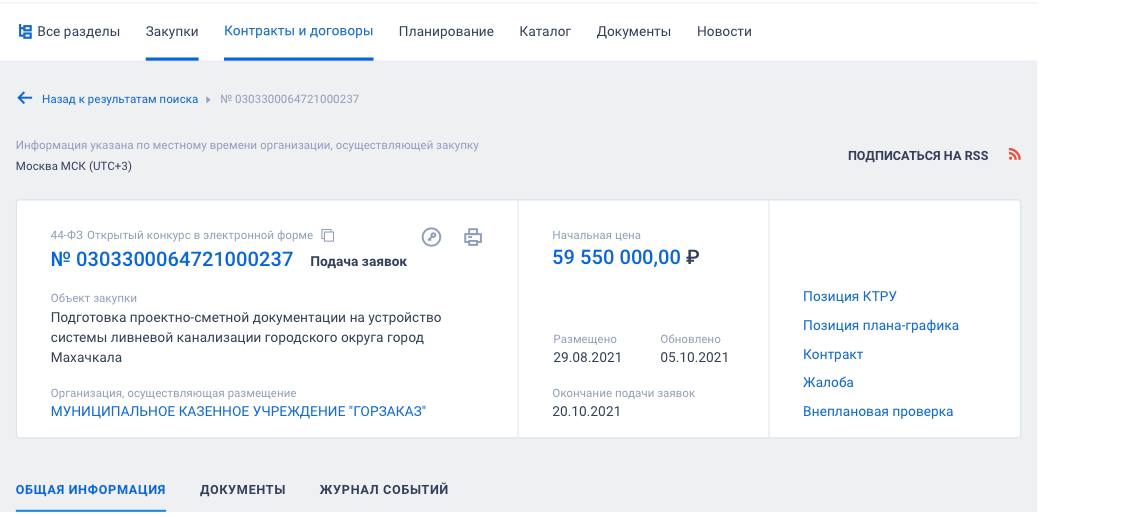Click the breadcrumb number № 0303300064721000237
This screenshot has height=517, width=1125.
(289, 99)
